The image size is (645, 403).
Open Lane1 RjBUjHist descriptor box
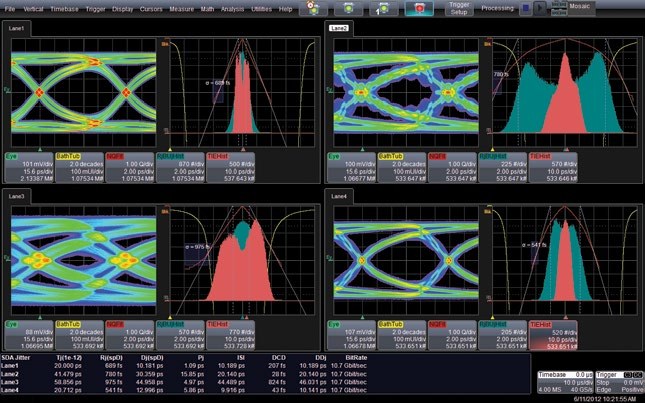(x=180, y=167)
